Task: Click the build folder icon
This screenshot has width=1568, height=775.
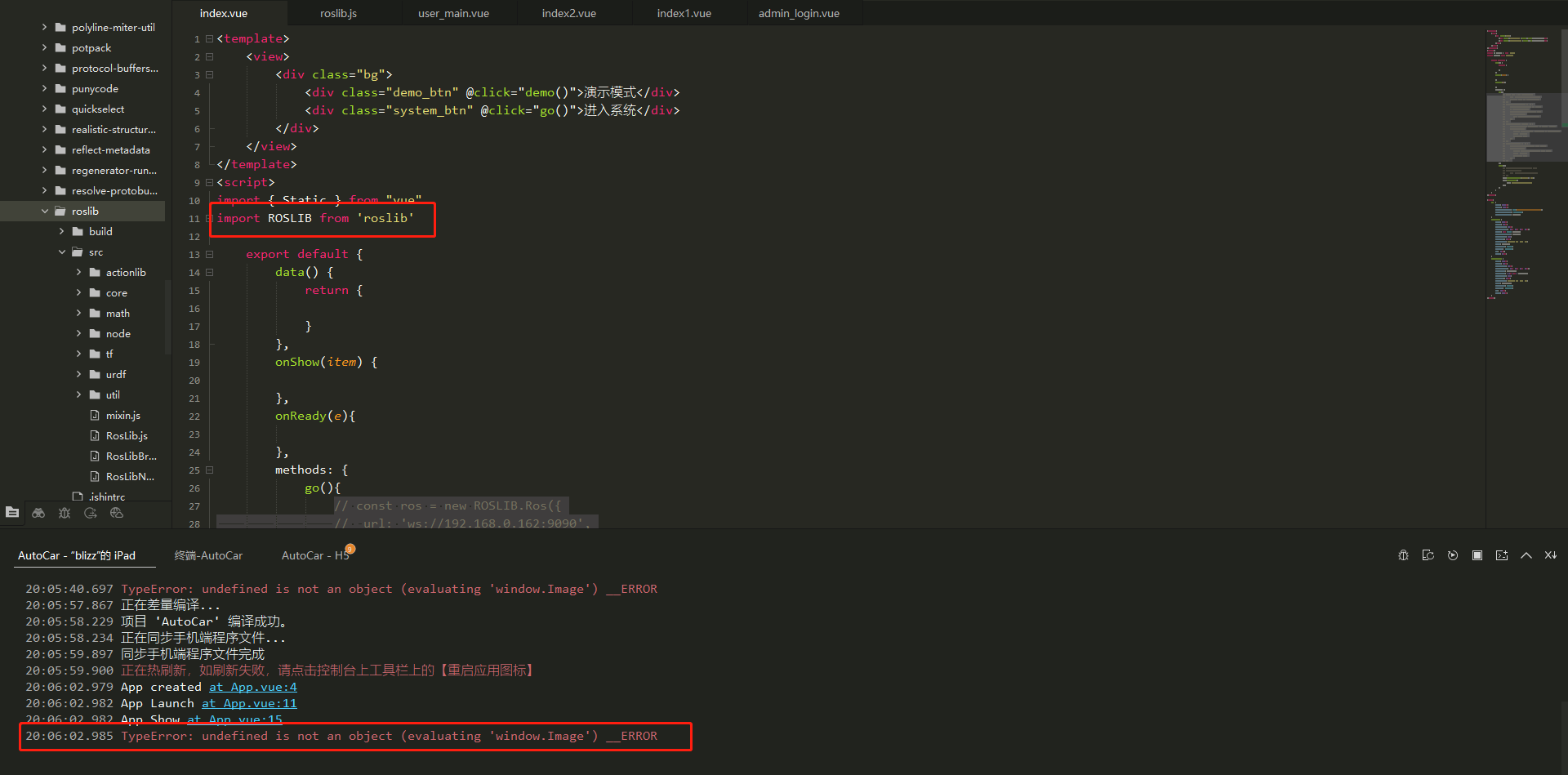Action: pyautogui.click(x=78, y=231)
